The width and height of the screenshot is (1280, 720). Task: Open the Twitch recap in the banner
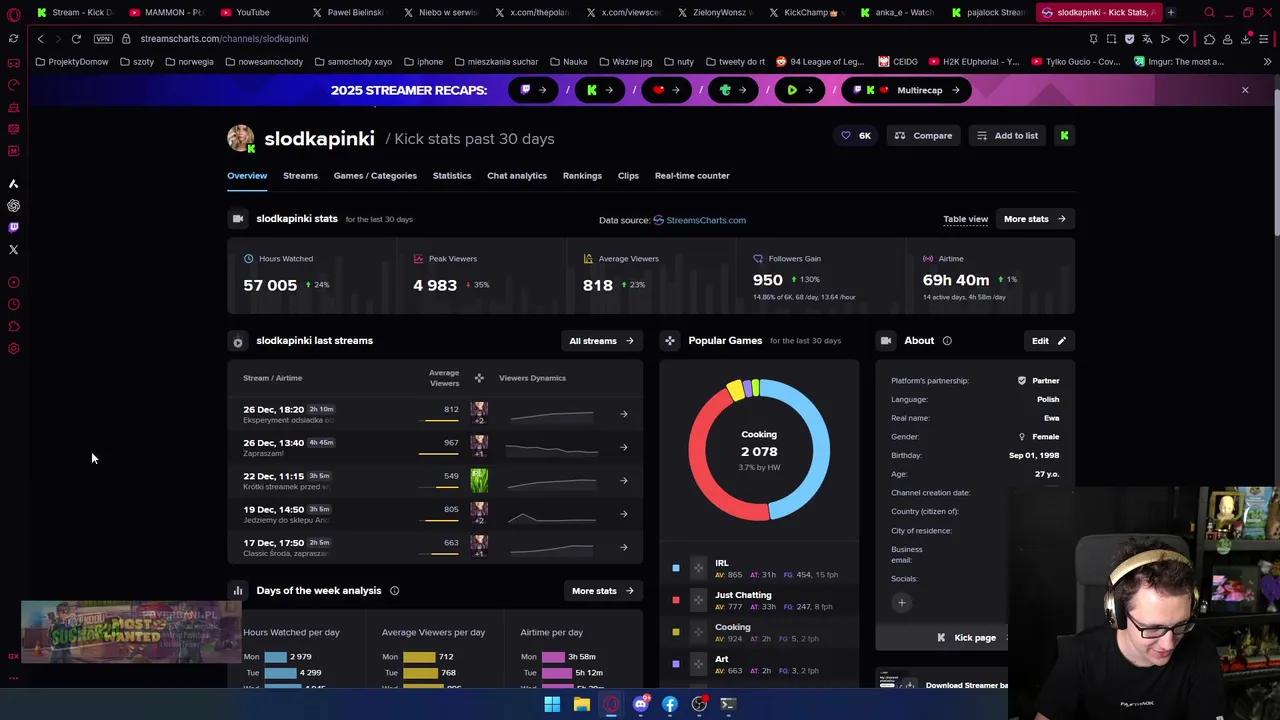(533, 90)
